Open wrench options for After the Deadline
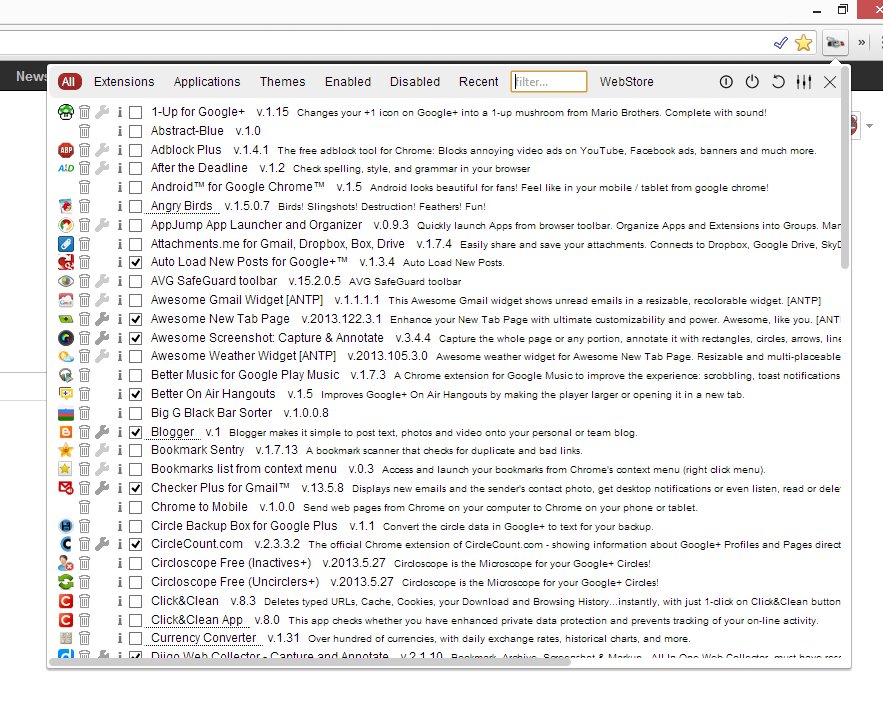883x702 pixels. coord(102,168)
